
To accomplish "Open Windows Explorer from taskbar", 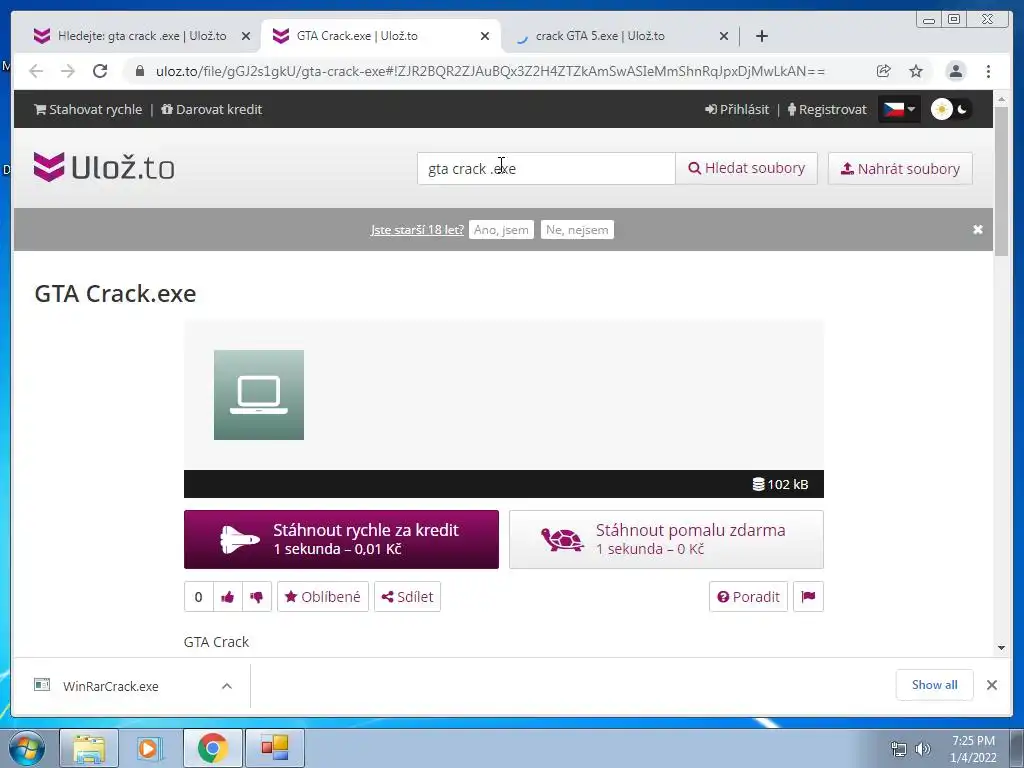I will pyautogui.click(x=89, y=748).
